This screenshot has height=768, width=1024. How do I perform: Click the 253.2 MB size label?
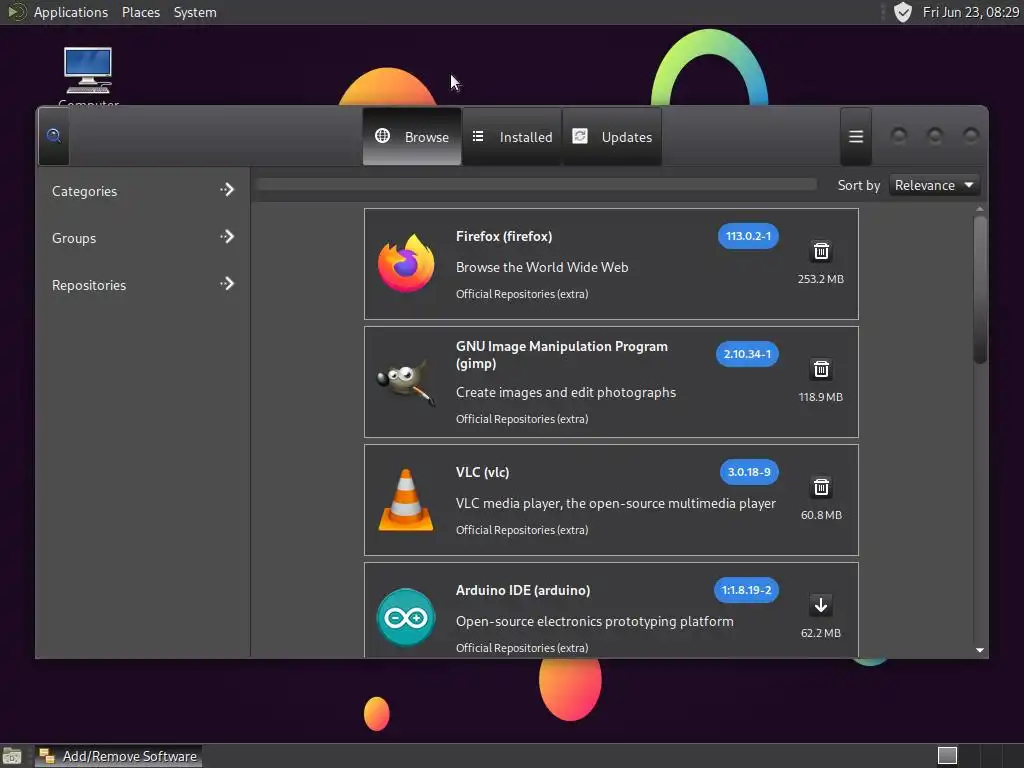click(x=821, y=279)
